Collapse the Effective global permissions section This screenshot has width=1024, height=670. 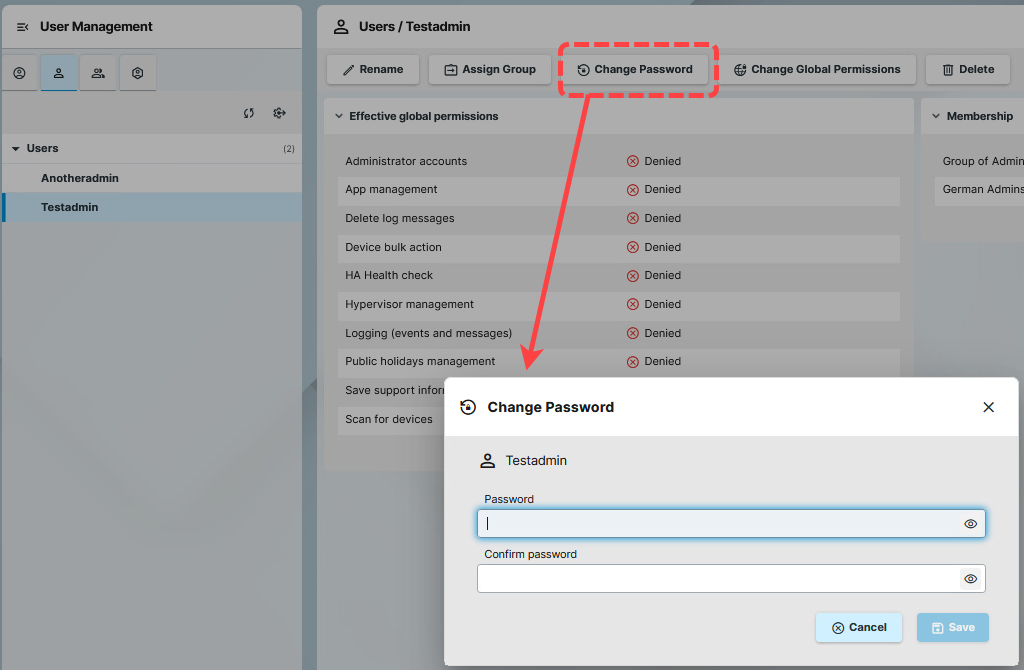(341, 115)
